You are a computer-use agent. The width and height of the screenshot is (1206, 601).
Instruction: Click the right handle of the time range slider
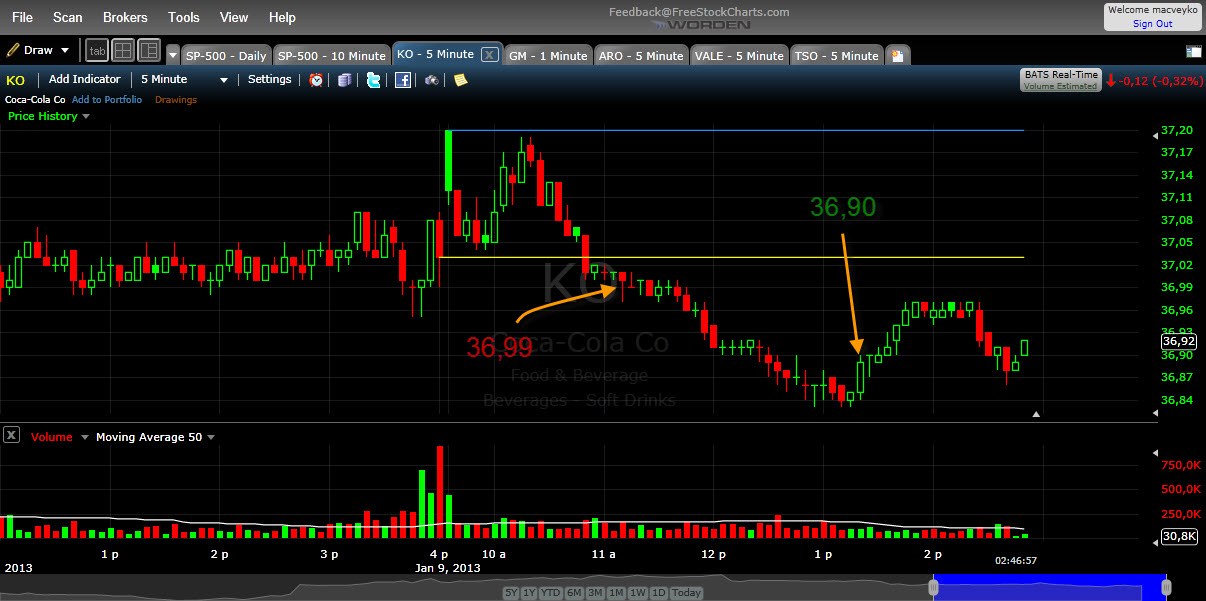tap(1167, 588)
